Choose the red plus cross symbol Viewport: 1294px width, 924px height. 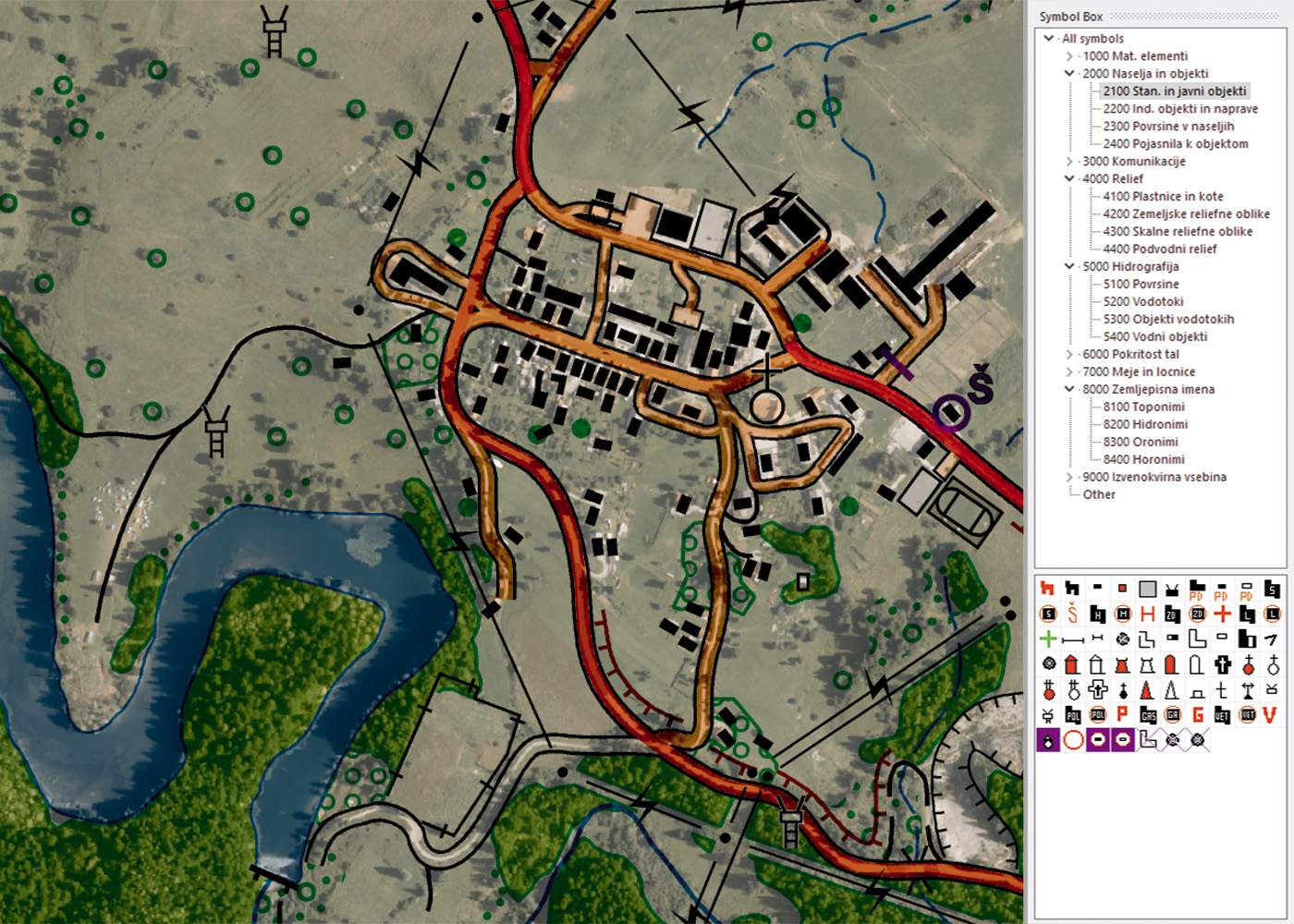[1222, 614]
